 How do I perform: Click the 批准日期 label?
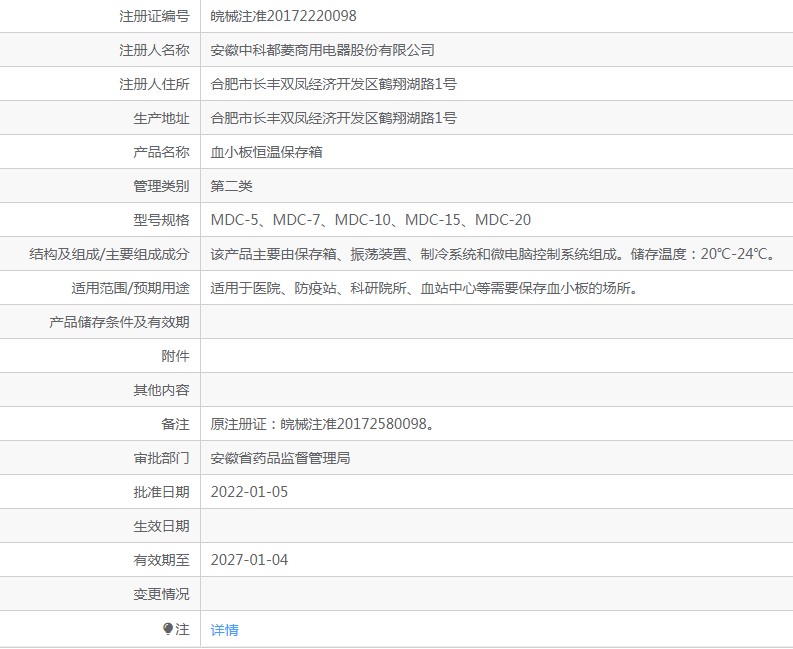[161, 492]
